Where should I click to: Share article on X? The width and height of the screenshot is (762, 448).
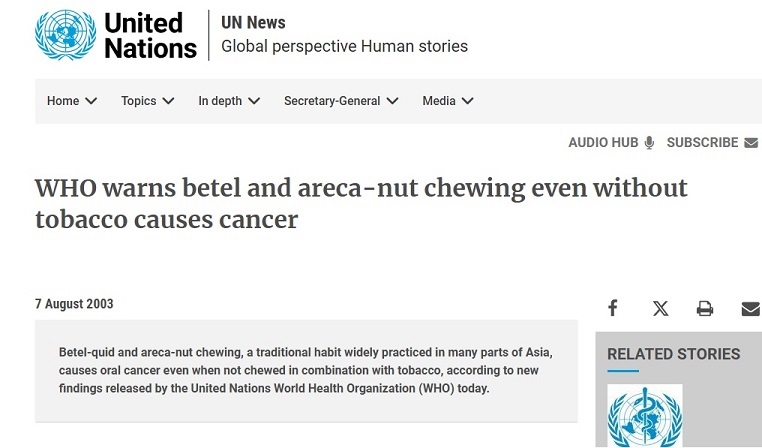pyautogui.click(x=660, y=308)
